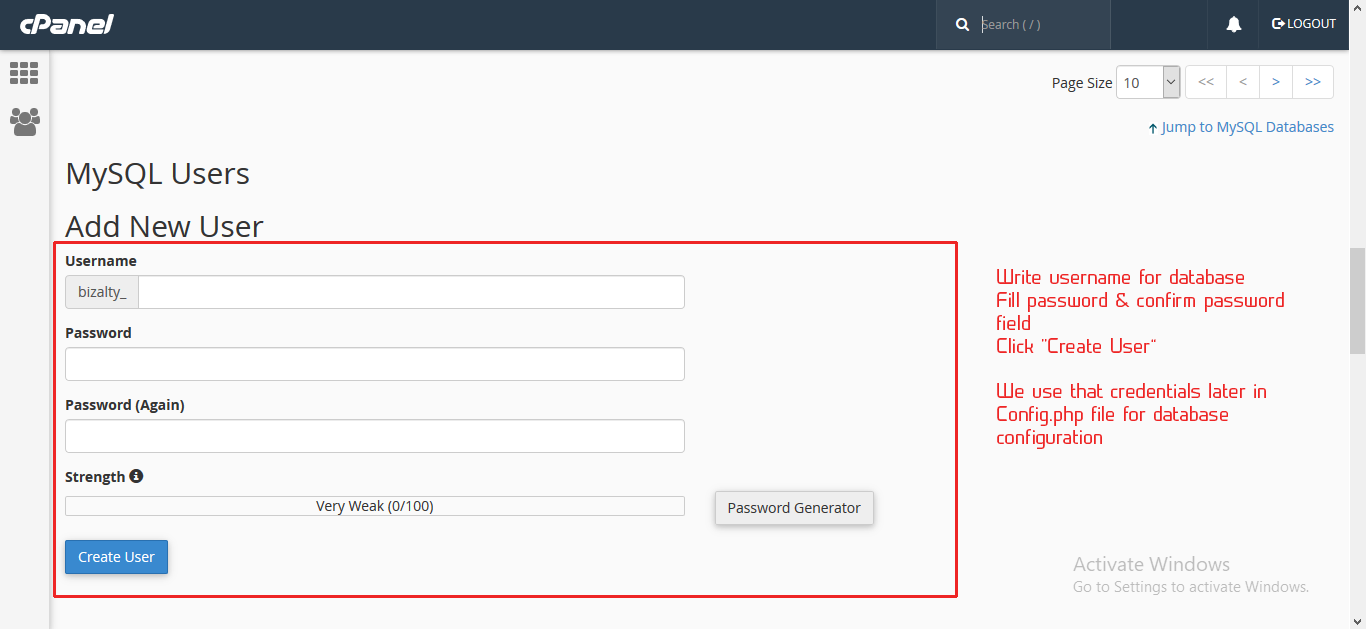Viewport: 1366px width, 629px height.
Task: Open the Password Generator
Action: pos(794,508)
